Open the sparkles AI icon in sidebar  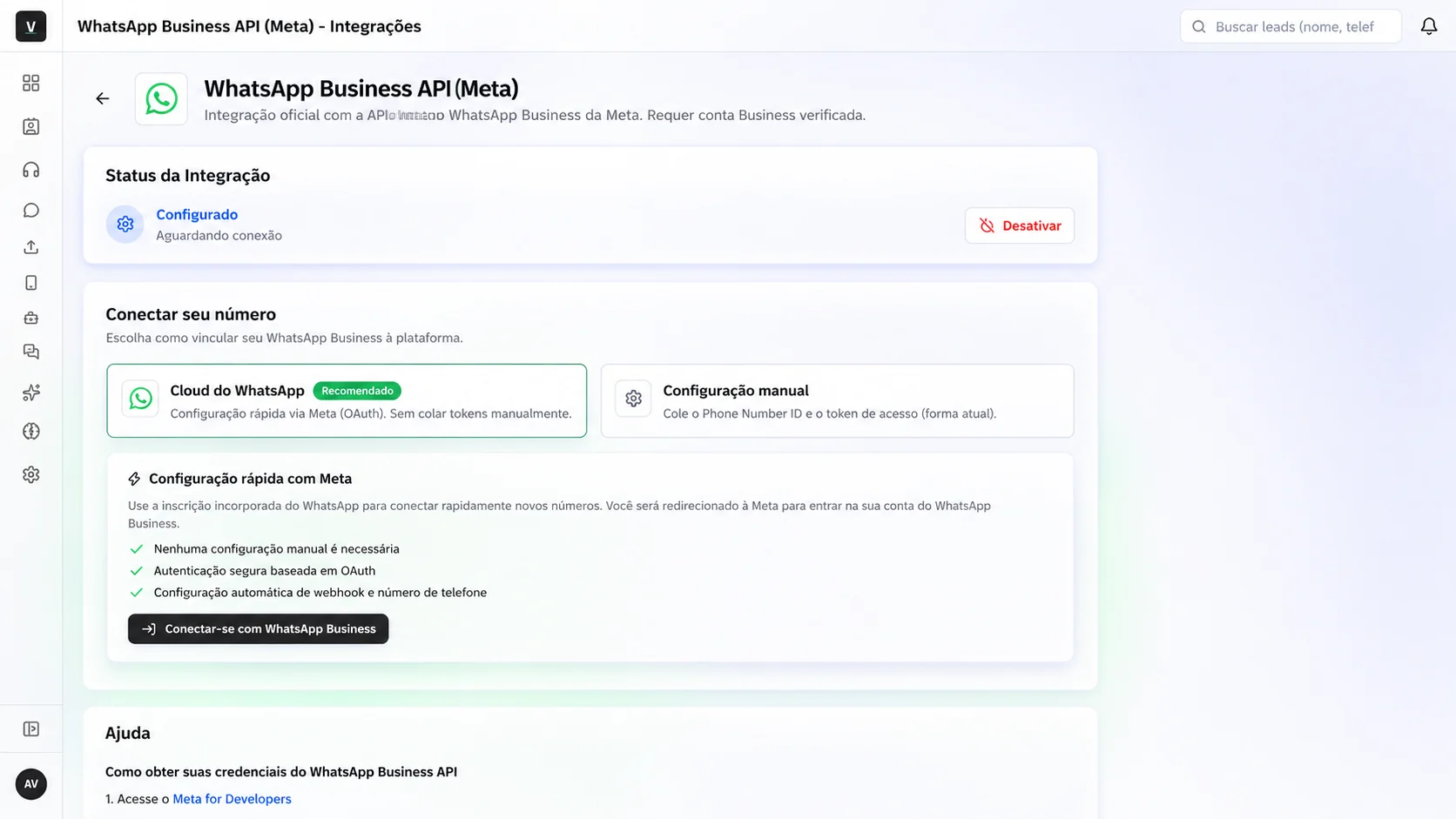pyautogui.click(x=31, y=393)
